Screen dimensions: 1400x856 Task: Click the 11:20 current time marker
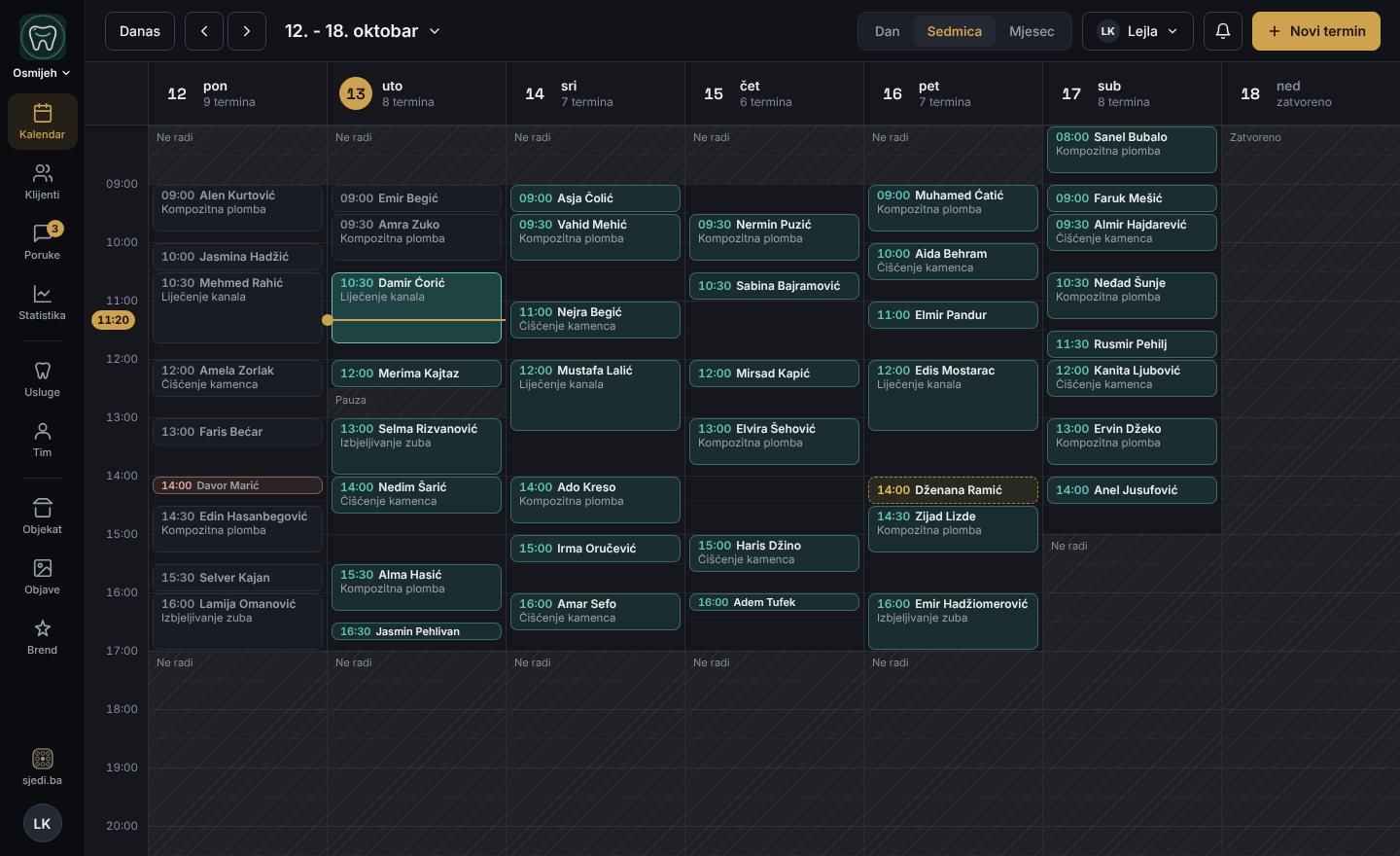point(114,320)
